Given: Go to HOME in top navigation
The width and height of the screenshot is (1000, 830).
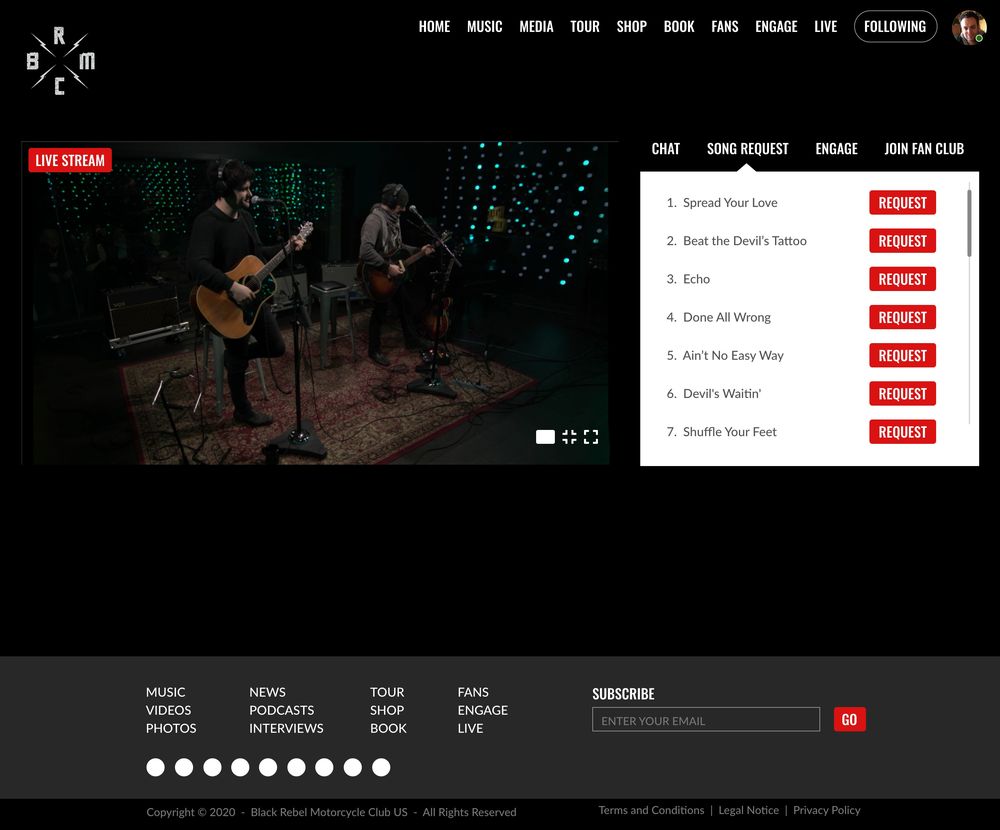Looking at the screenshot, I should 434,26.
